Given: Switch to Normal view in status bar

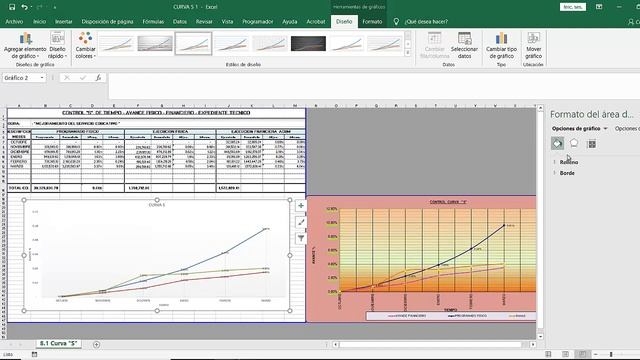Looking at the screenshot, I should [548, 354].
